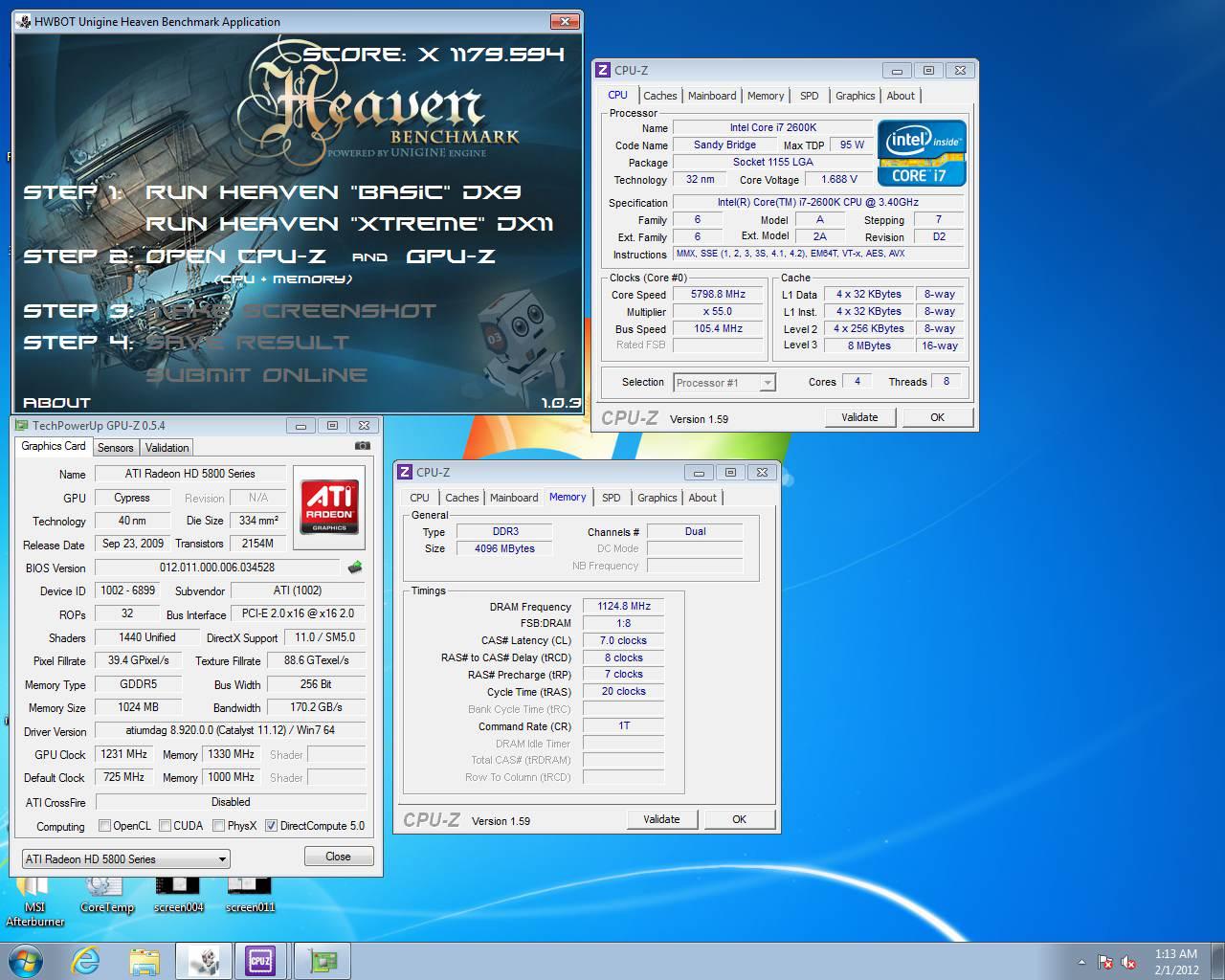The image size is (1225, 980).
Task: Click OK in the Memory CPU-Z window
Action: click(x=739, y=819)
